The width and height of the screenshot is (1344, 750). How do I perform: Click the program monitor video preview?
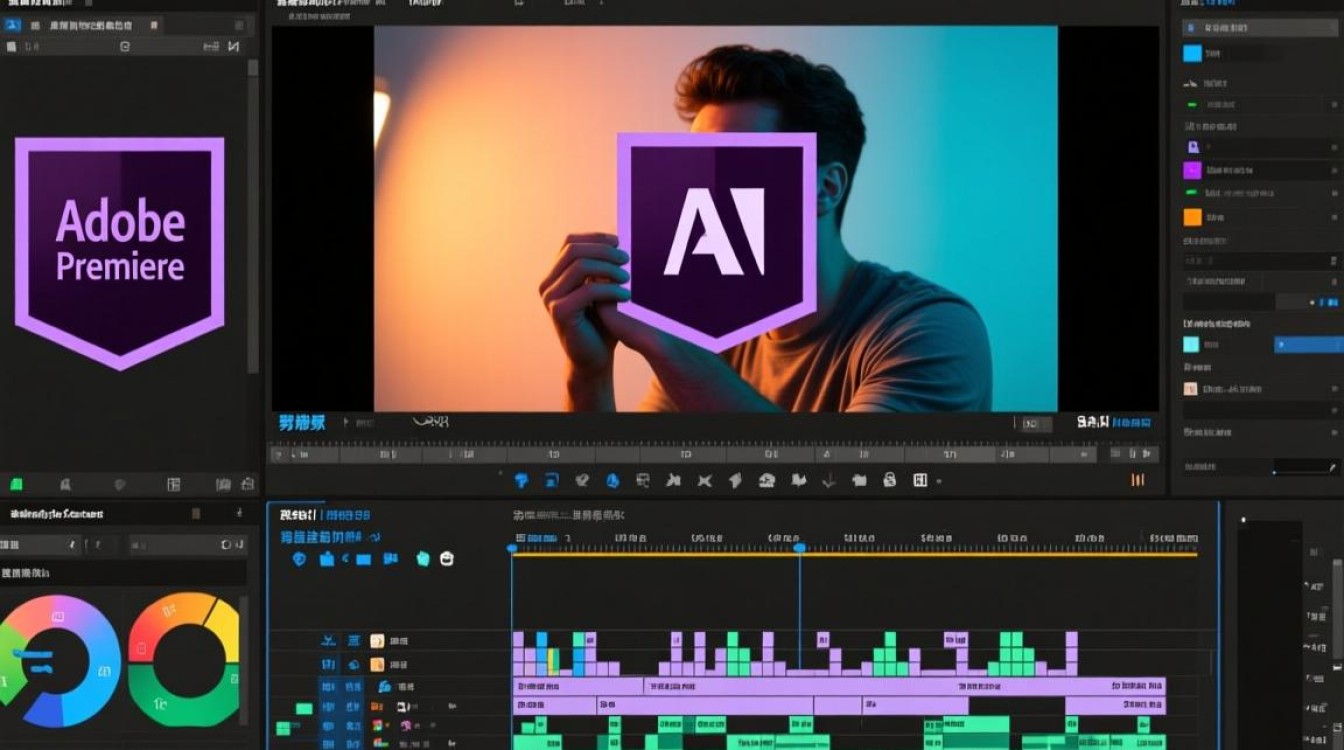click(716, 219)
